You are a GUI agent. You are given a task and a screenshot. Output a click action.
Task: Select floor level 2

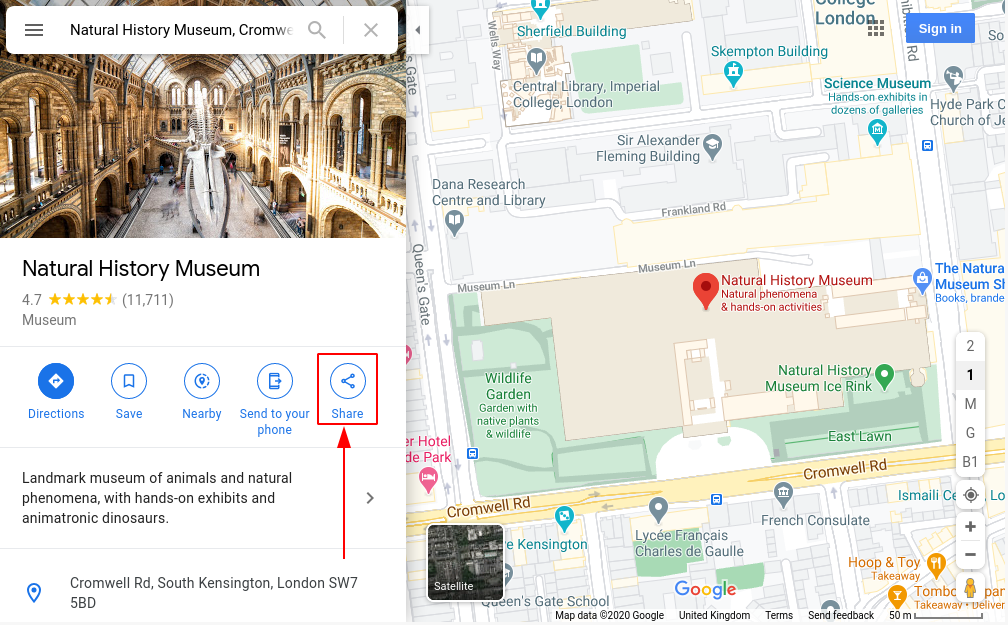point(970,346)
